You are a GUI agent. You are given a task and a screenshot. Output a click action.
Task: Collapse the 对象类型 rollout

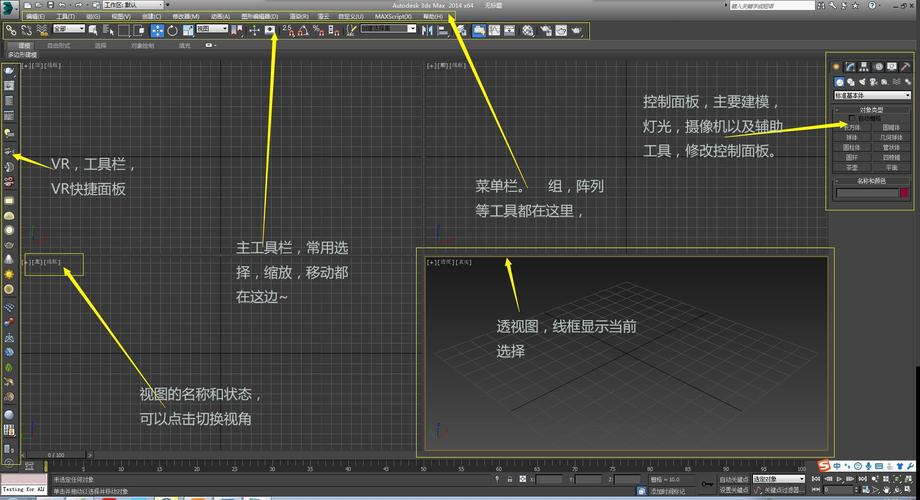[871, 109]
